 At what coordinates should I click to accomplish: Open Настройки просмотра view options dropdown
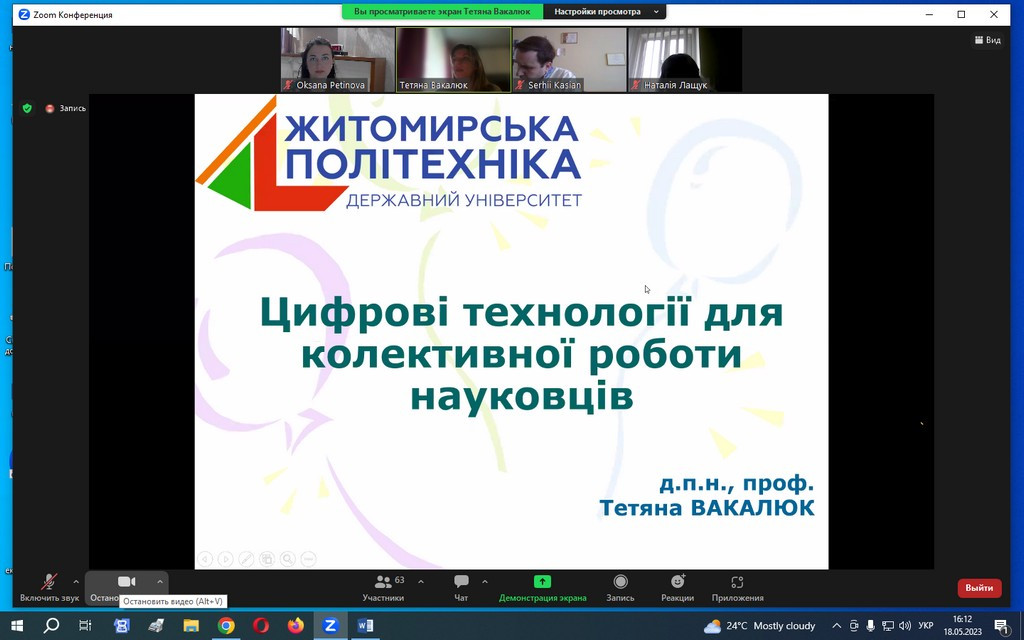pyautogui.click(x=605, y=11)
